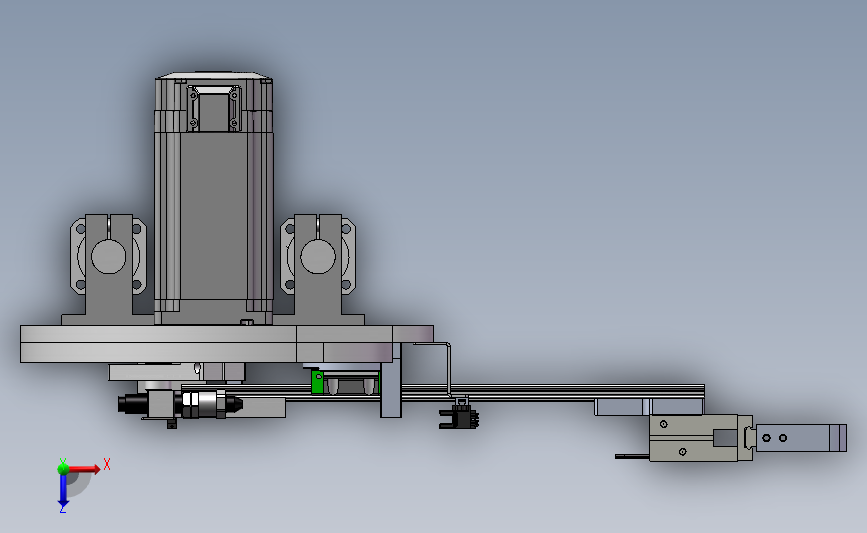Select the wide horizontal base plate

coord(227,343)
